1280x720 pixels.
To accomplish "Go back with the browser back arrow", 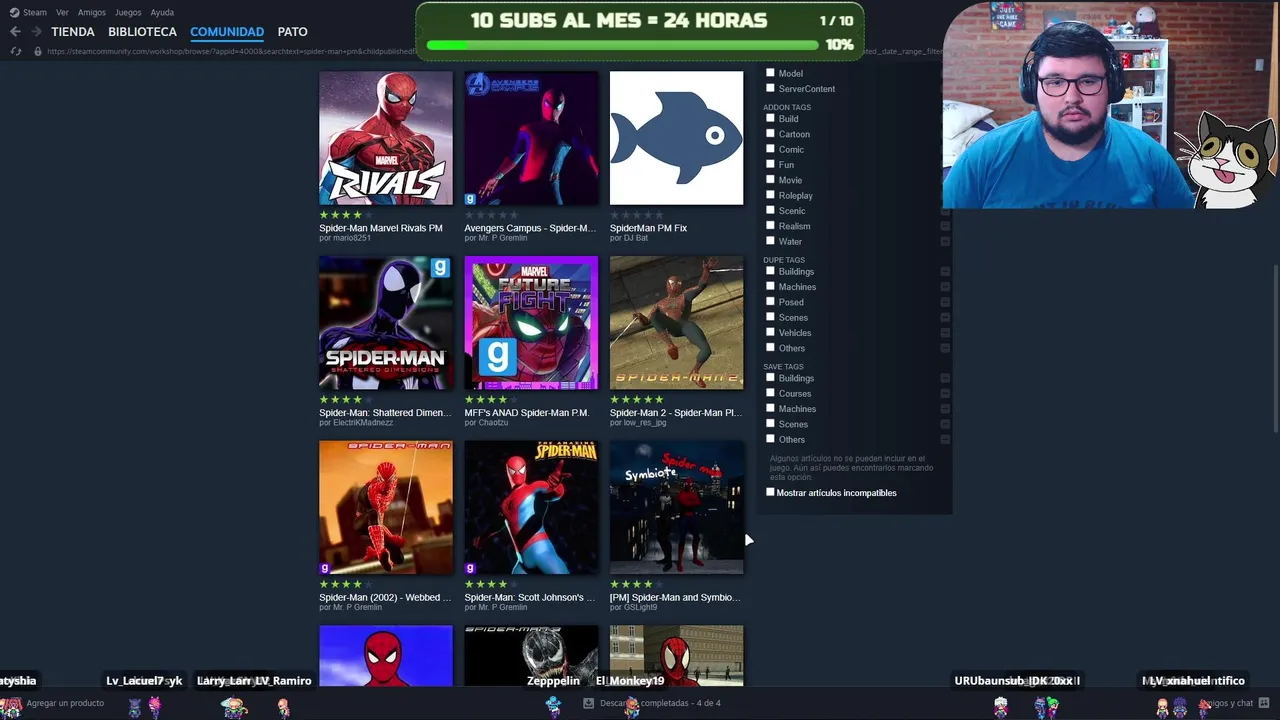I will click(15, 32).
